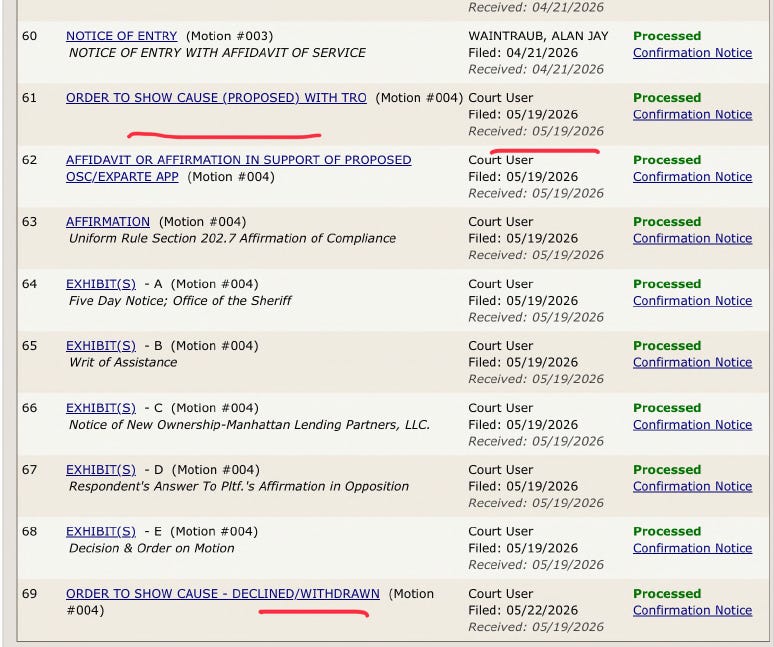
Task: Select 'Court User' in row 65
Action: coord(501,345)
